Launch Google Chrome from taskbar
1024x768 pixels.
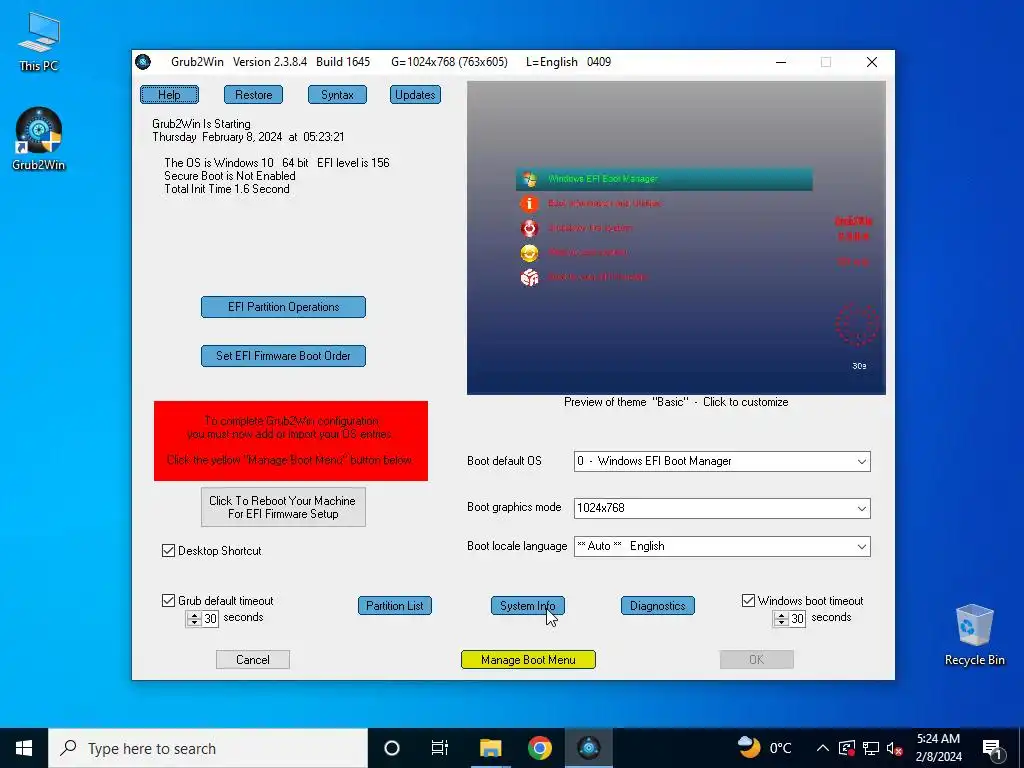click(539, 748)
